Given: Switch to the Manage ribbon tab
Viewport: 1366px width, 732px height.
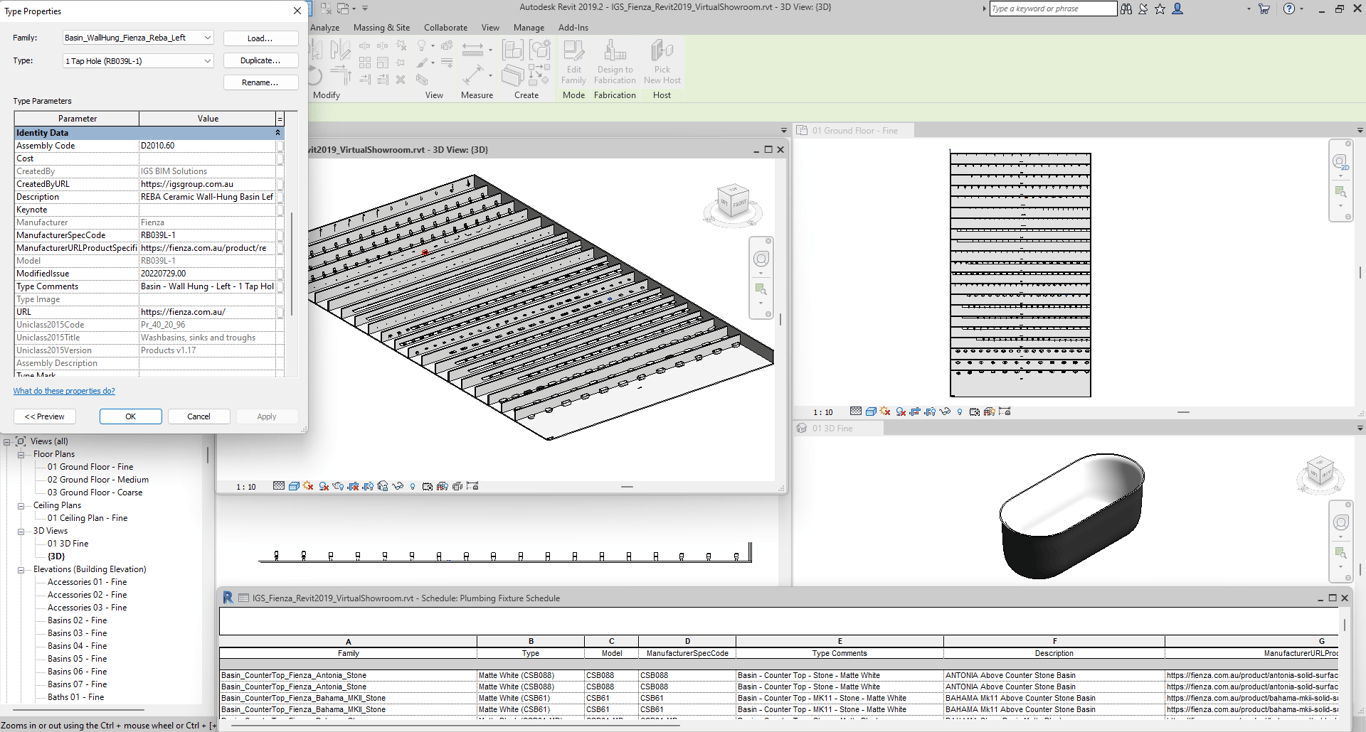Looking at the screenshot, I should click(x=528, y=28).
